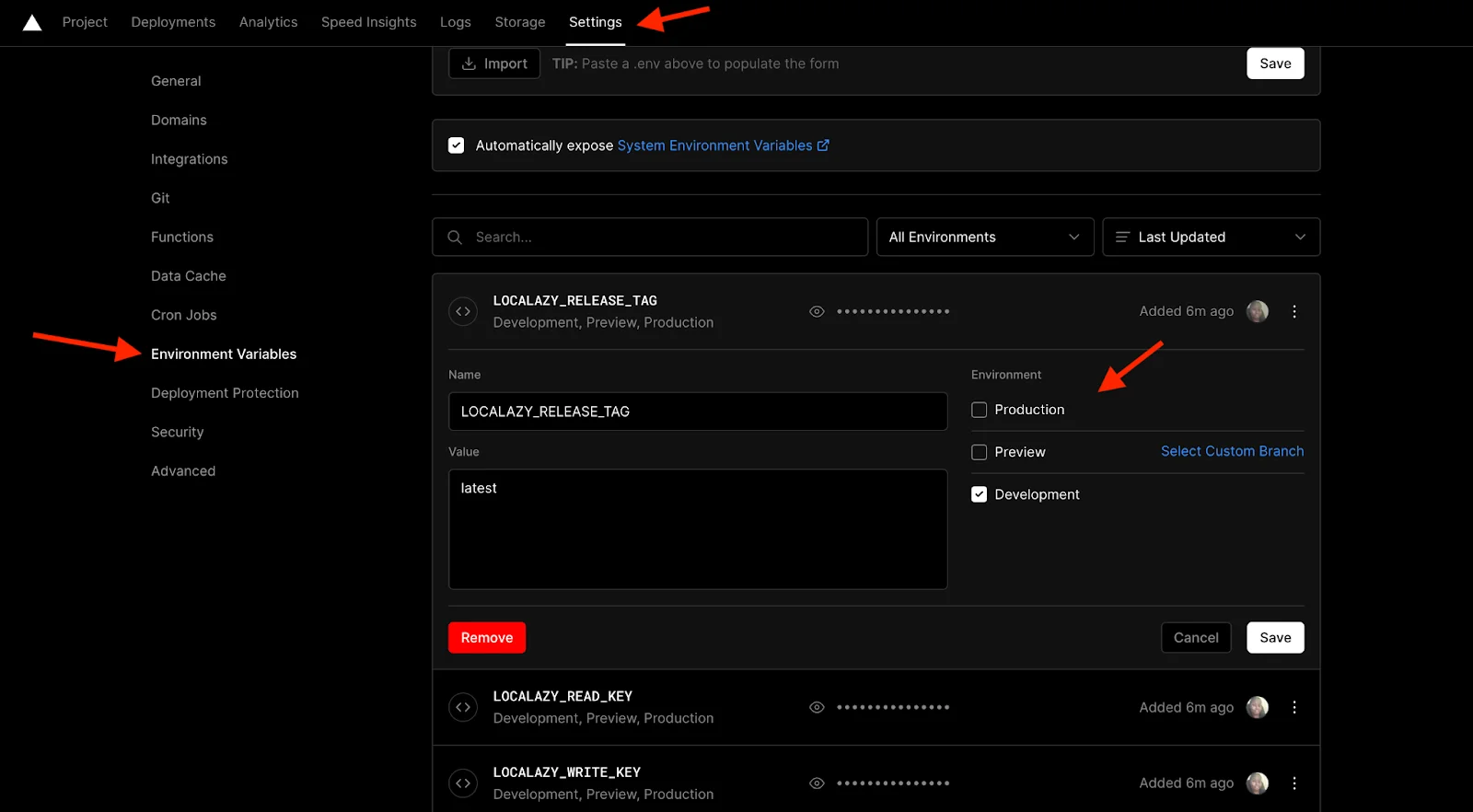Image resolution: width=1473 pixels, height=812 pixels.
Task: Switch to the Deployments tab
Action: tap(173, 22)
